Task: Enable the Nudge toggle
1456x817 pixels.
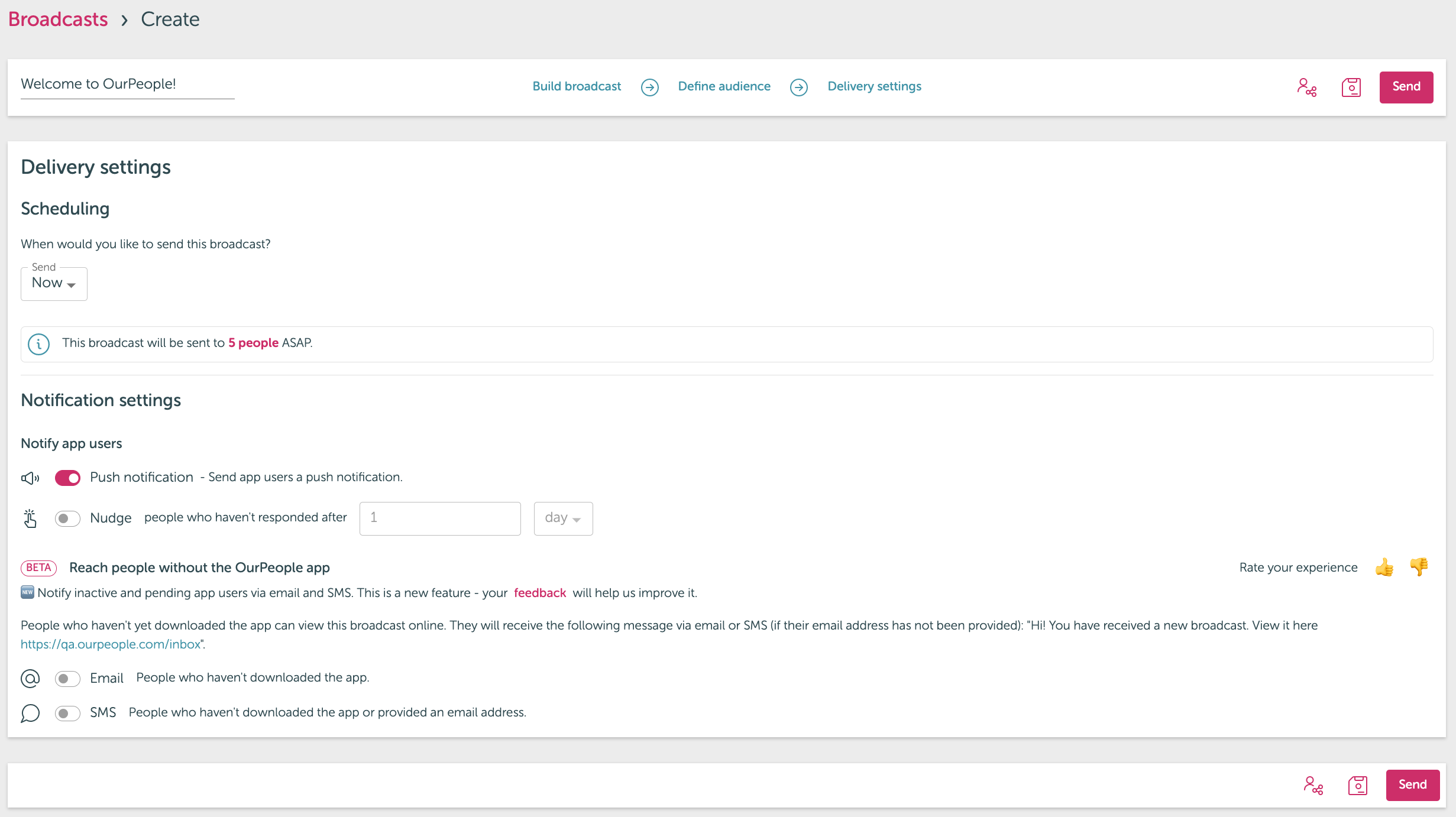Action: click(67, 518)
